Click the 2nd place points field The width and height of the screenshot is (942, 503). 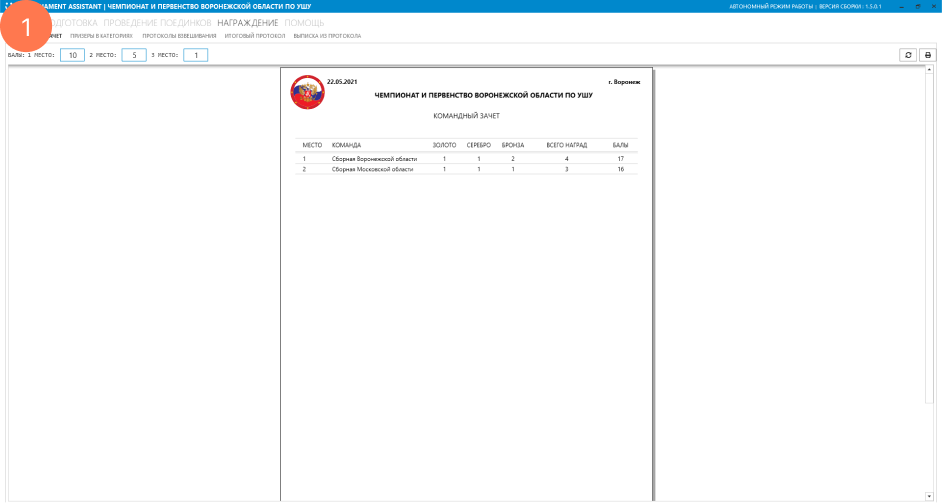click(134, 55)
